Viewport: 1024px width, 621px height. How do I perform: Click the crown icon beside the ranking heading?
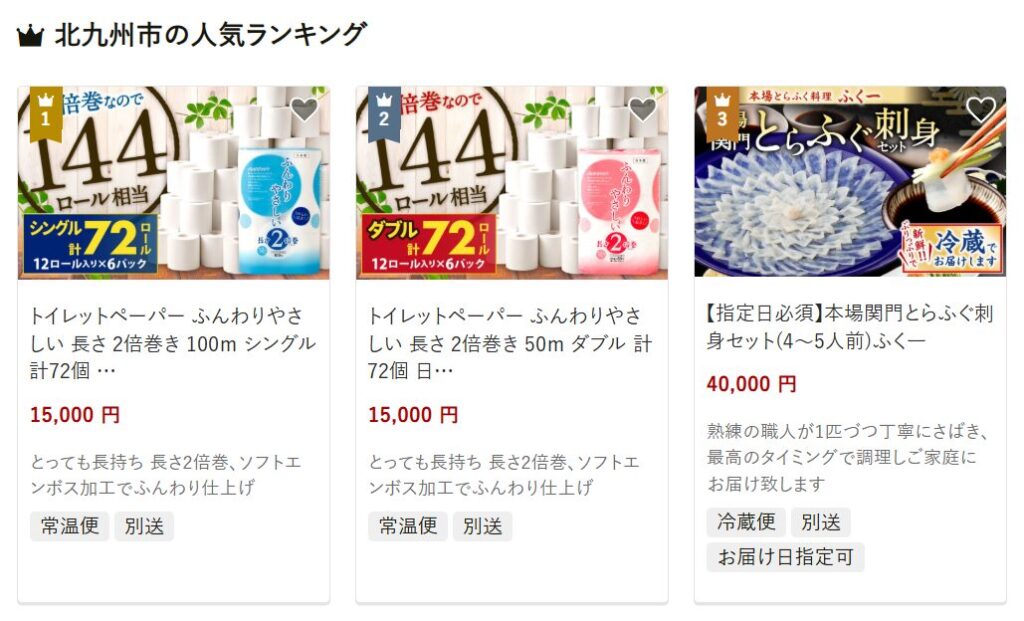(x=30, y=36)
